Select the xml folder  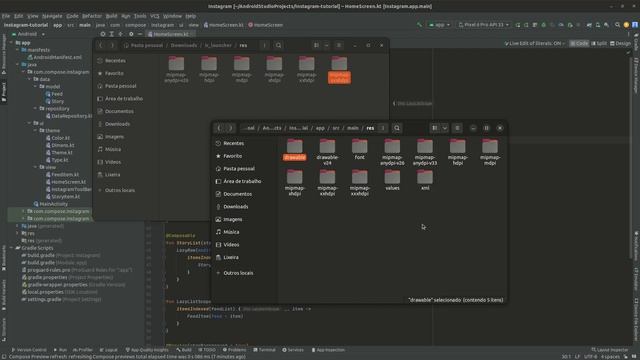pyautogui.click(x=425, y=180)
